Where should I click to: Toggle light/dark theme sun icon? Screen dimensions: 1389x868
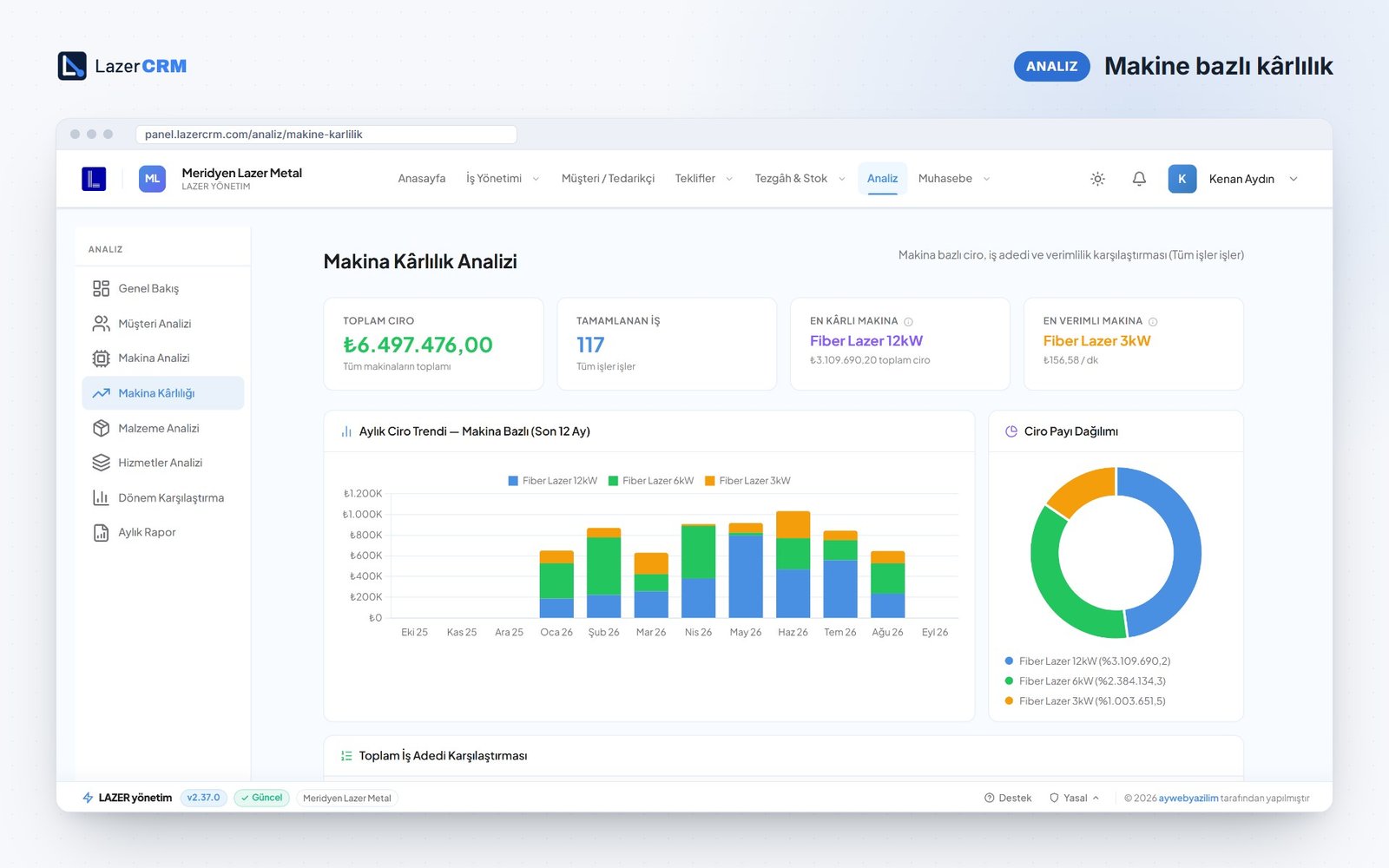coord(1097,179)
